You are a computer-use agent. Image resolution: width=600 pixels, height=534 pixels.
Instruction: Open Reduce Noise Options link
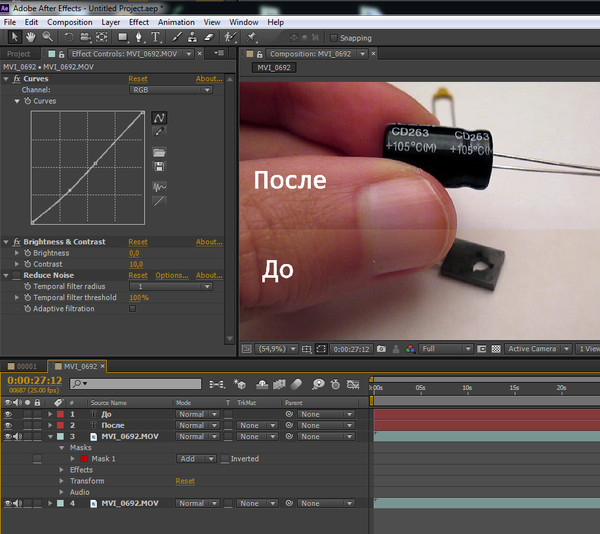tap(172, 275)
